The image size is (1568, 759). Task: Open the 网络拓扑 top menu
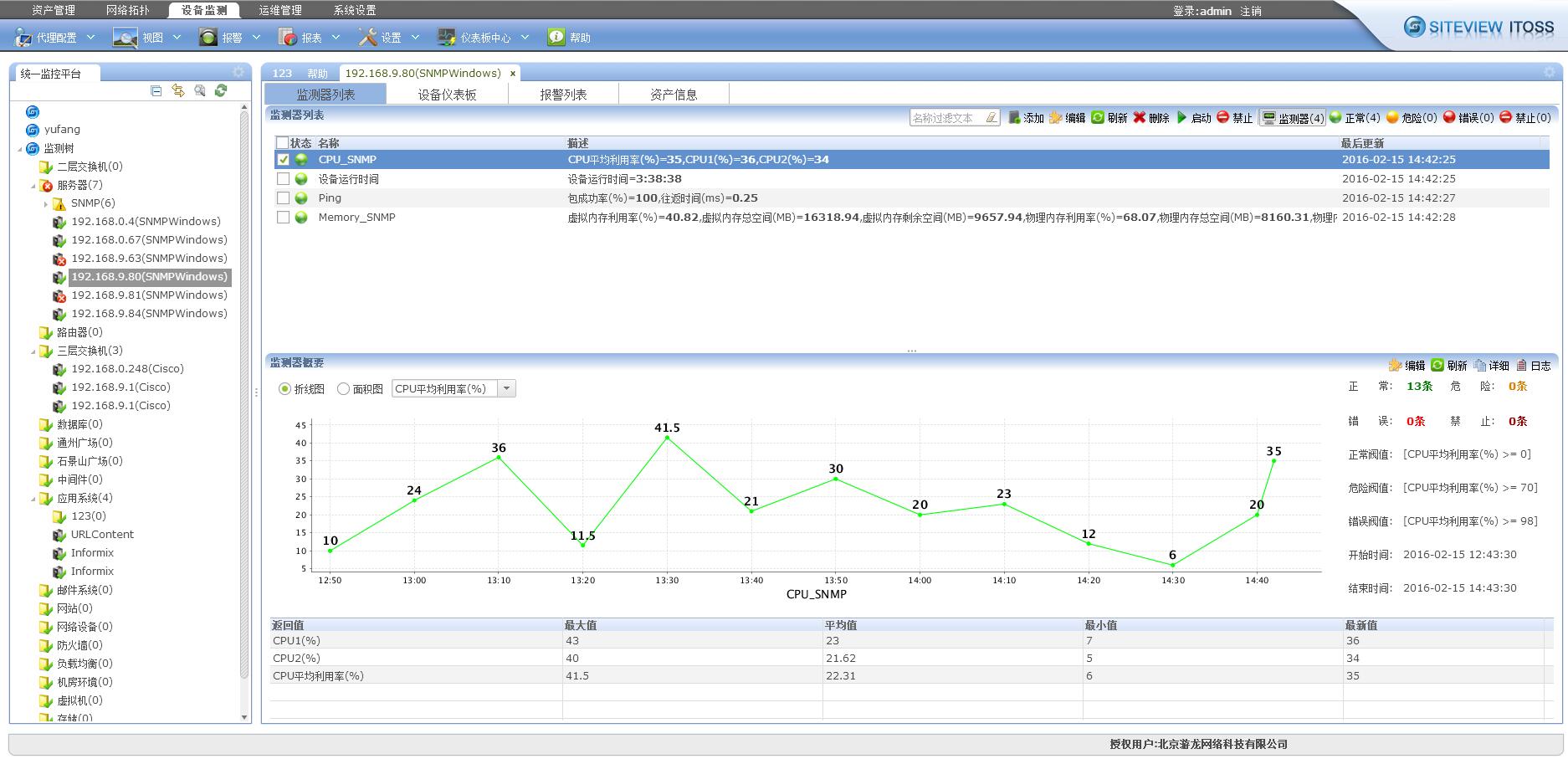click(x=128, y=11)
